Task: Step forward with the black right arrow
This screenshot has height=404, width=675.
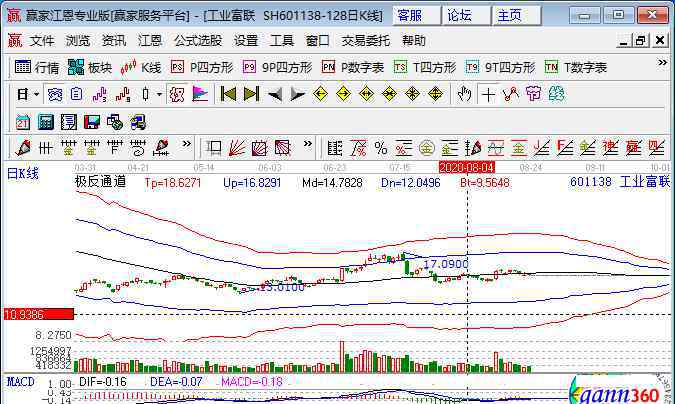Action: pyautogui.click(x=297, y=94)
